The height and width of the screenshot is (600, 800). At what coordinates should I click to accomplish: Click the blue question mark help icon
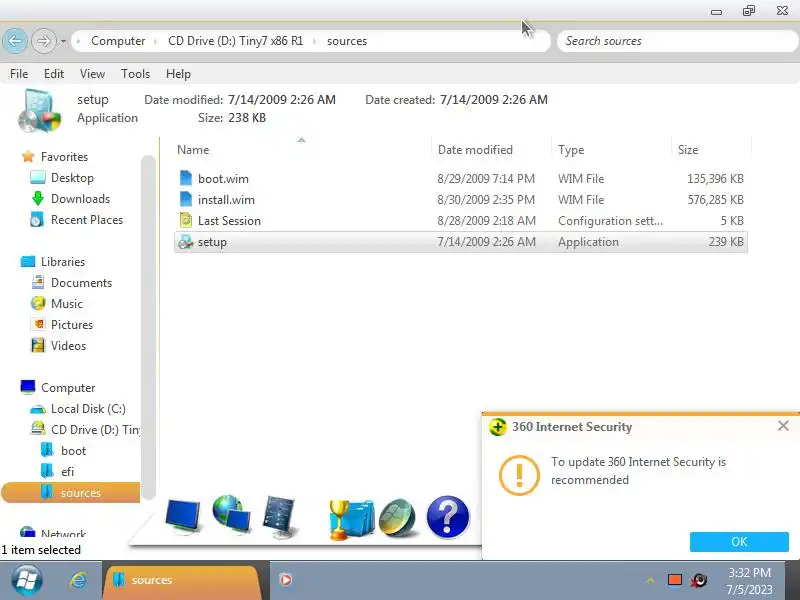[447, 517]
